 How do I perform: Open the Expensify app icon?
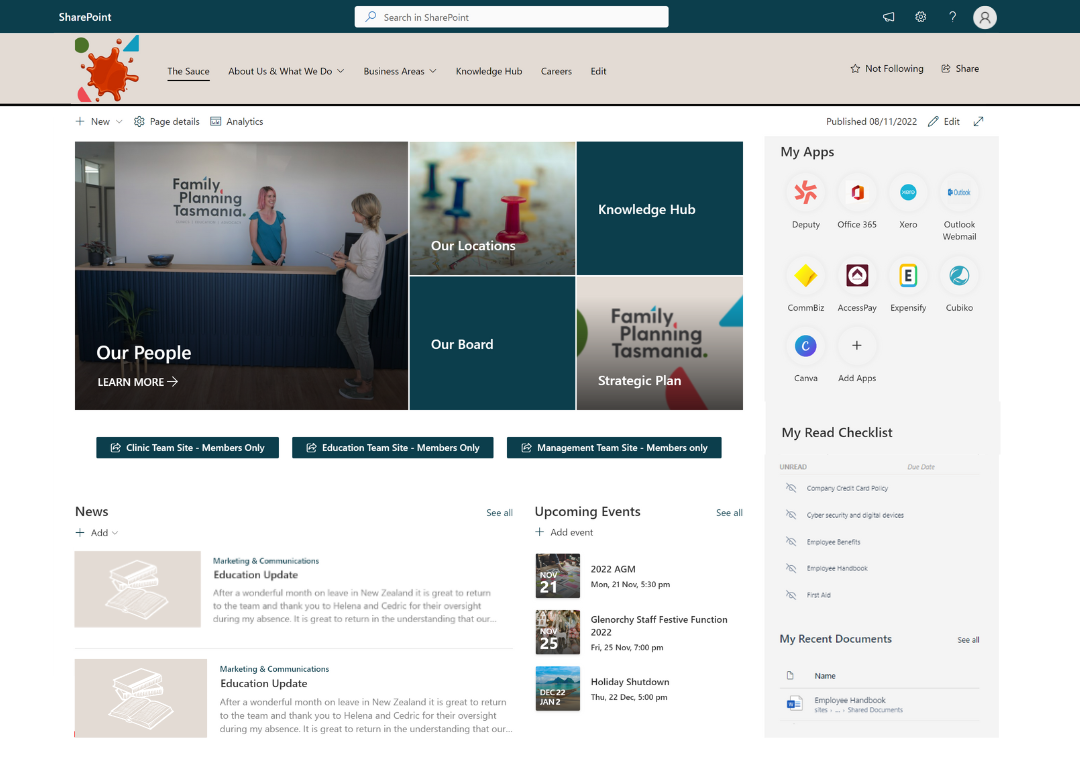(x=908, y=276)
